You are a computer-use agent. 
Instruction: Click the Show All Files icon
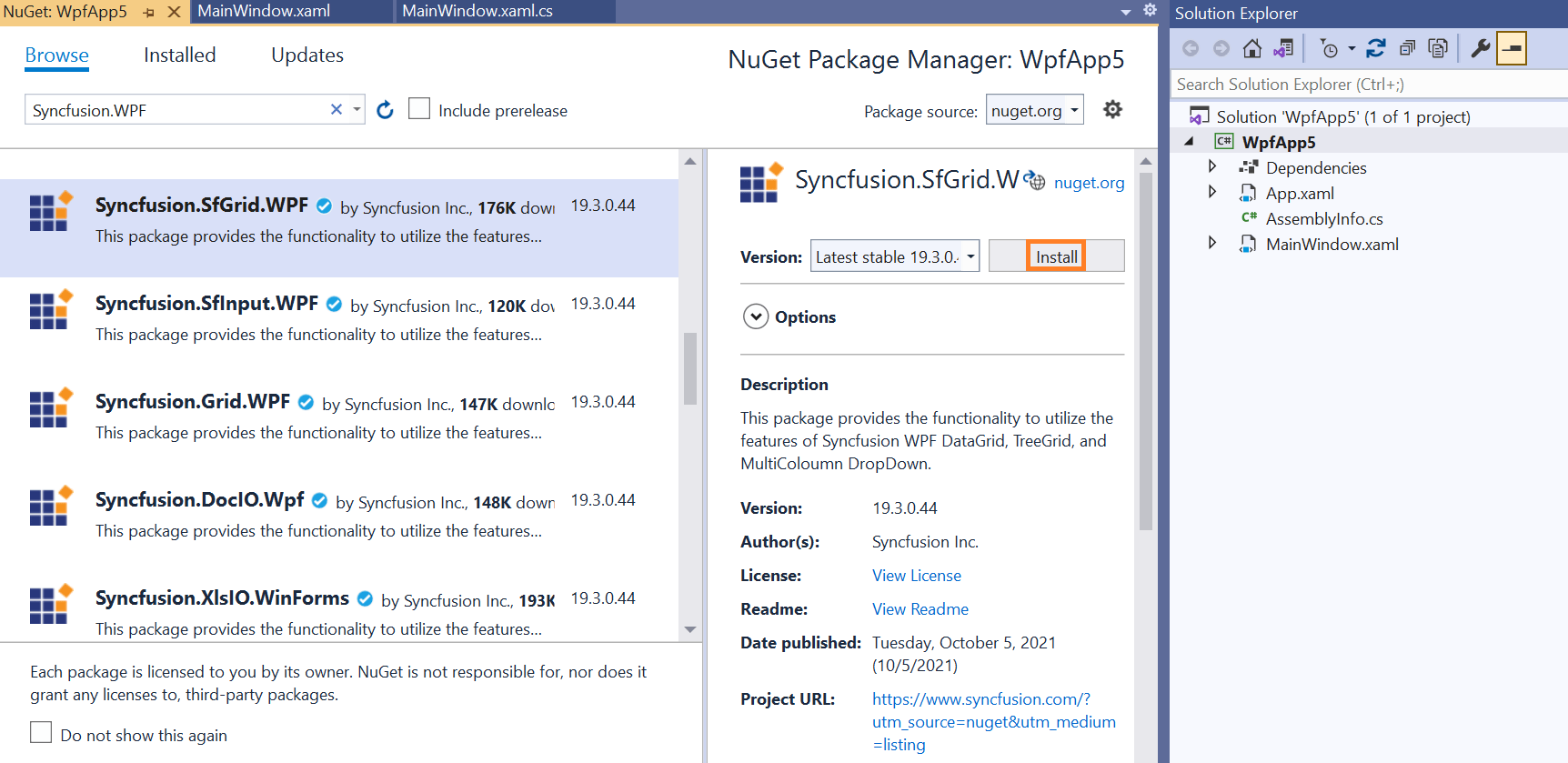coord(1438,49)
